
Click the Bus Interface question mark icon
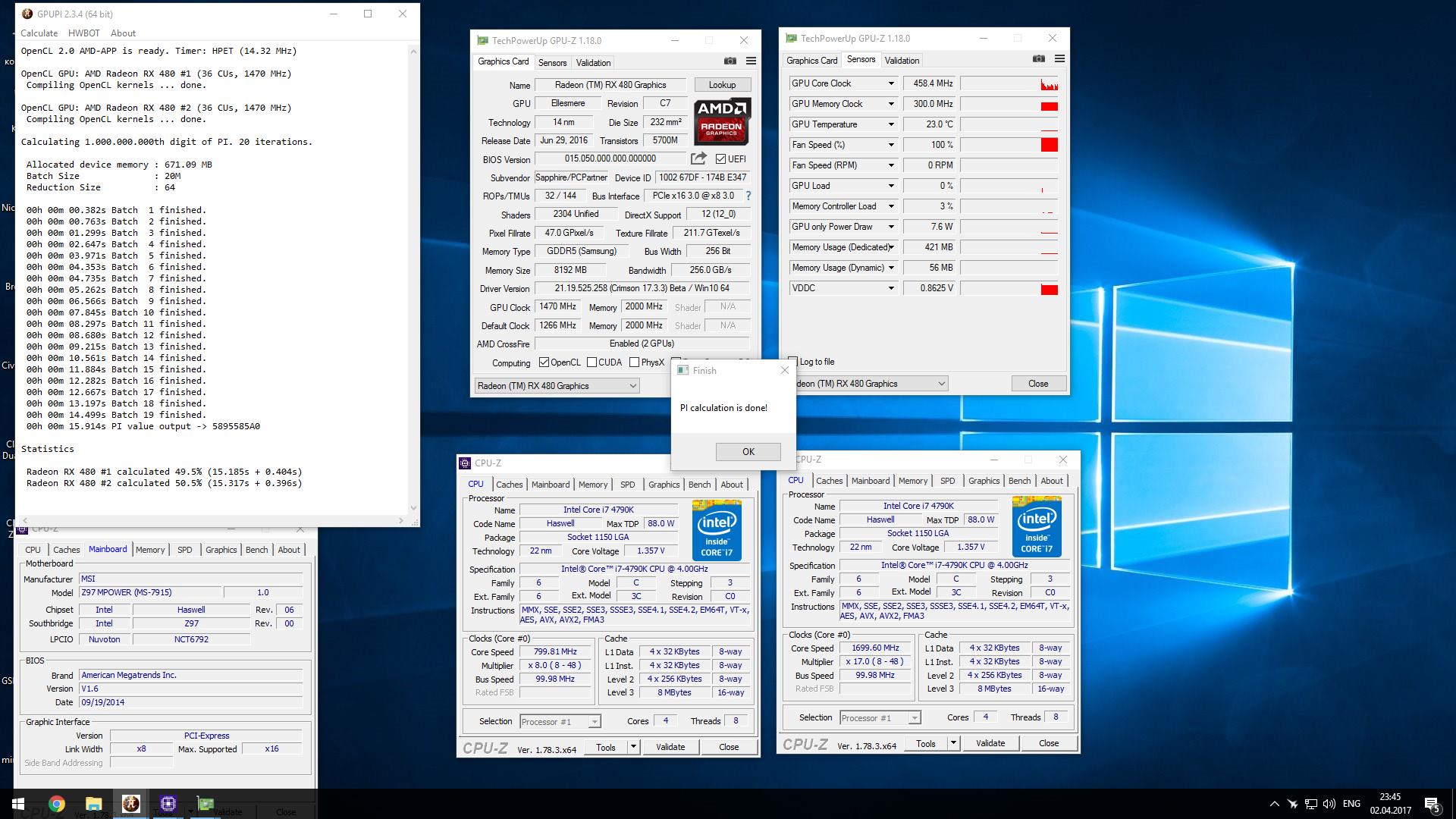coord(748,196)
